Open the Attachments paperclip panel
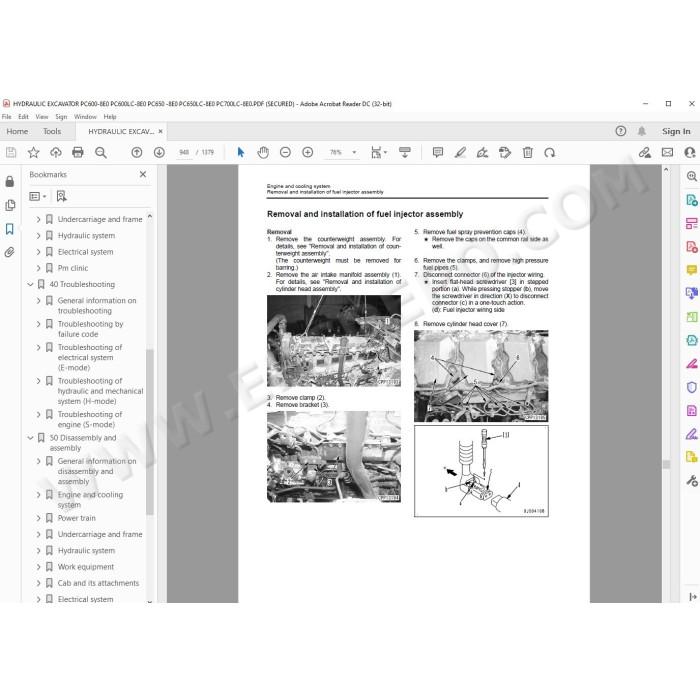Viewport: 700px width, 700px height. [9, 253]
